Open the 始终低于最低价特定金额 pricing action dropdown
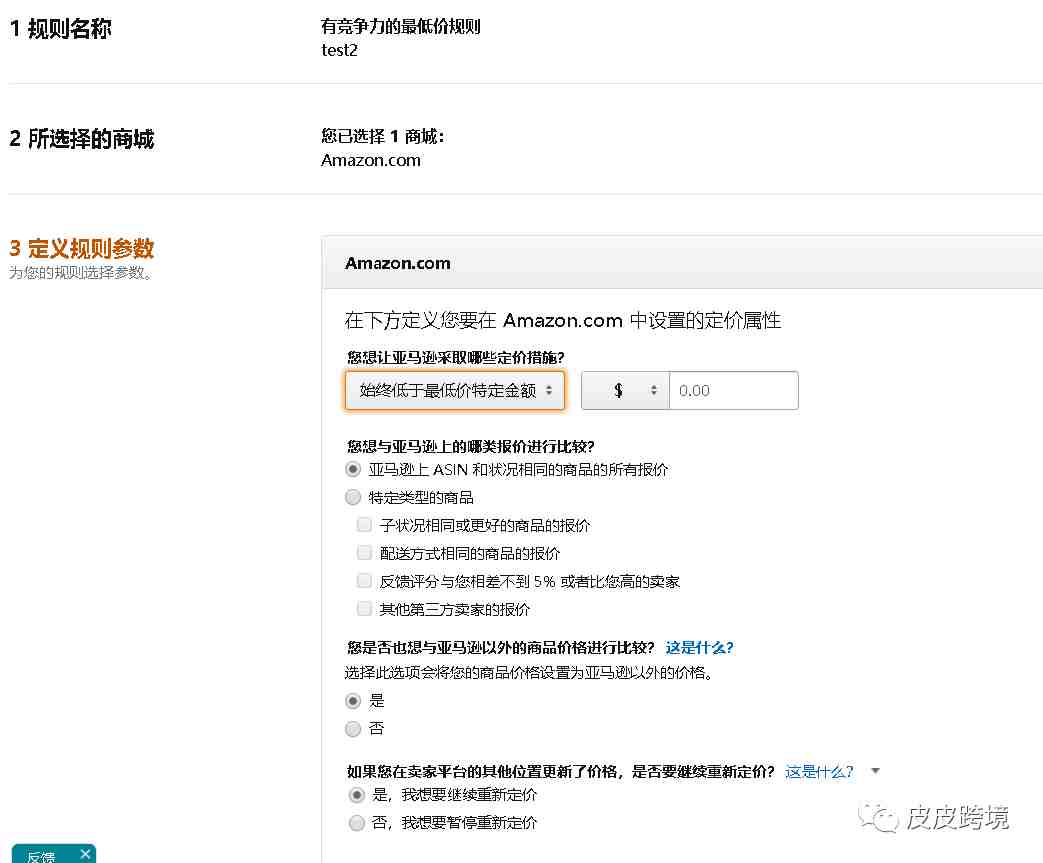 point(455,391)
